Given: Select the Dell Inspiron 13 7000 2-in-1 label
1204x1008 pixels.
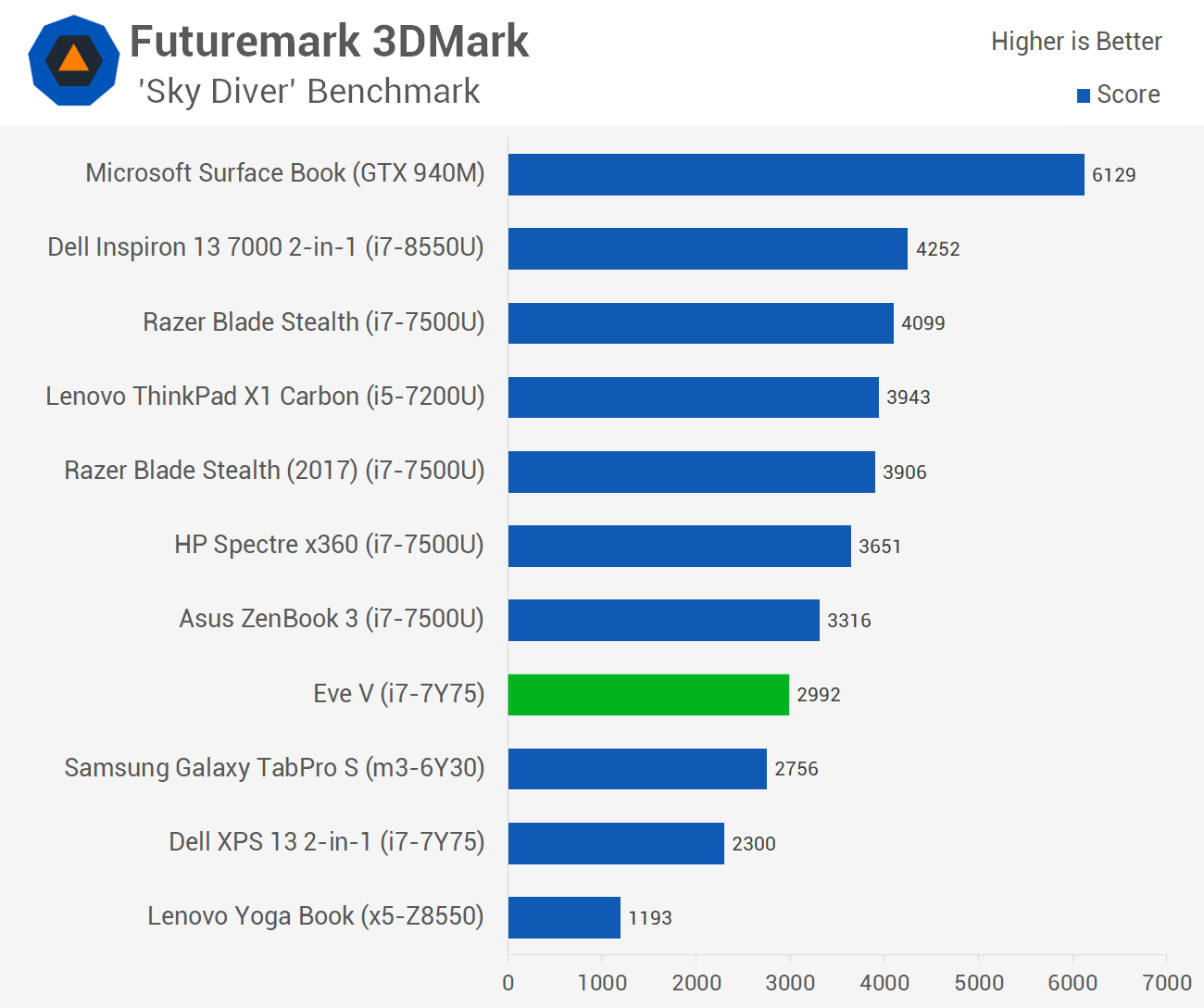Looking at the screenshot, I should [x=266, y=247].
